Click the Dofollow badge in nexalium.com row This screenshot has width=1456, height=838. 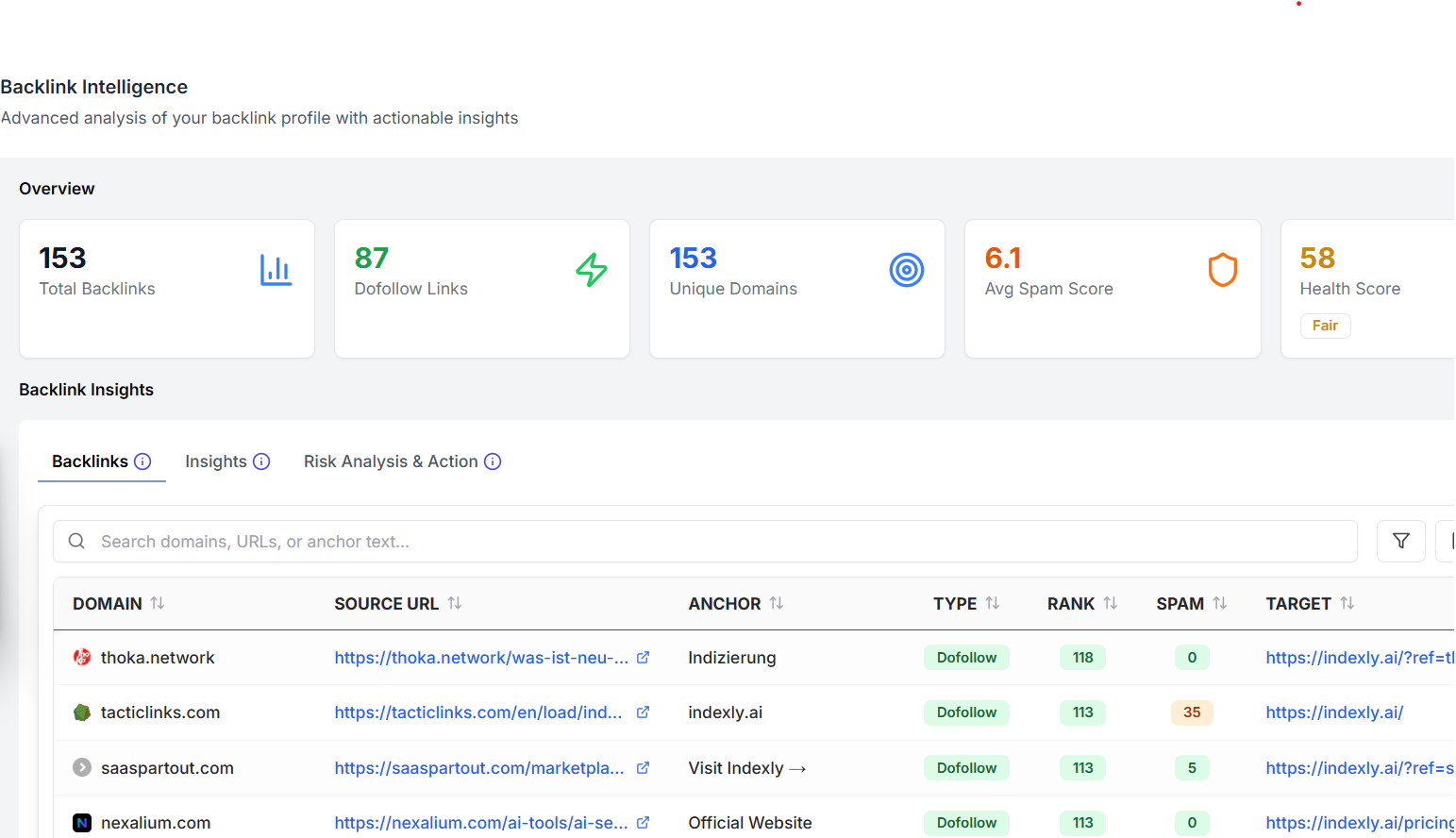coord(966,823)
